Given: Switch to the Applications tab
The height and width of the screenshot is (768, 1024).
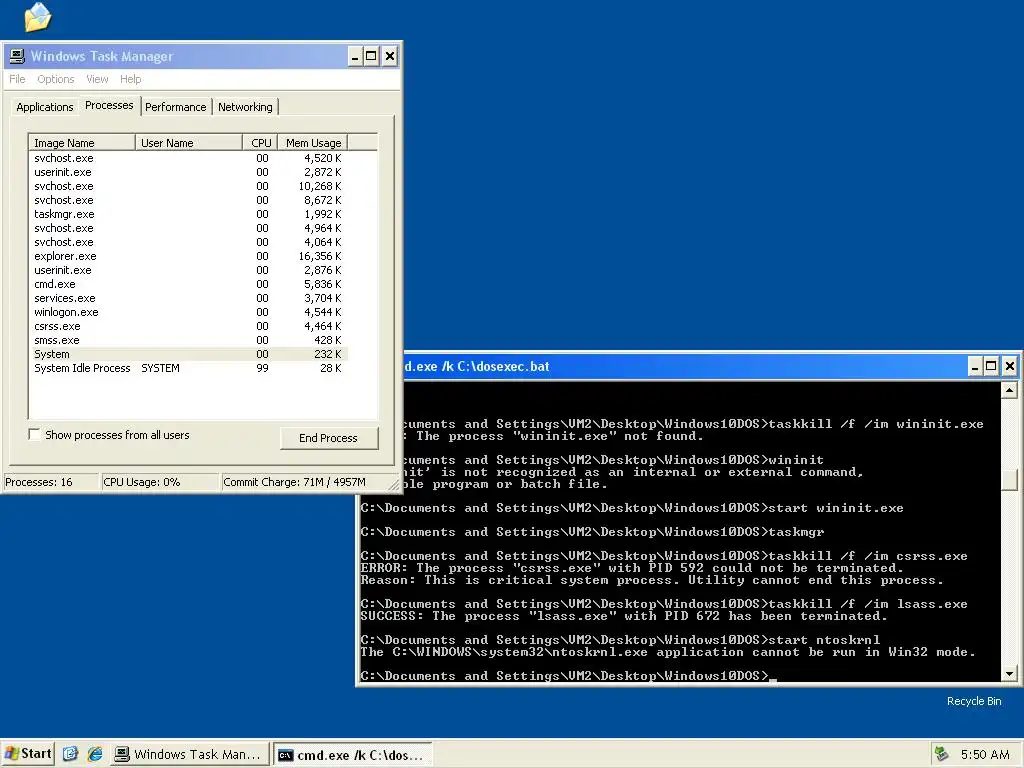Looking at the screenshot, I should tap(44, 107).
